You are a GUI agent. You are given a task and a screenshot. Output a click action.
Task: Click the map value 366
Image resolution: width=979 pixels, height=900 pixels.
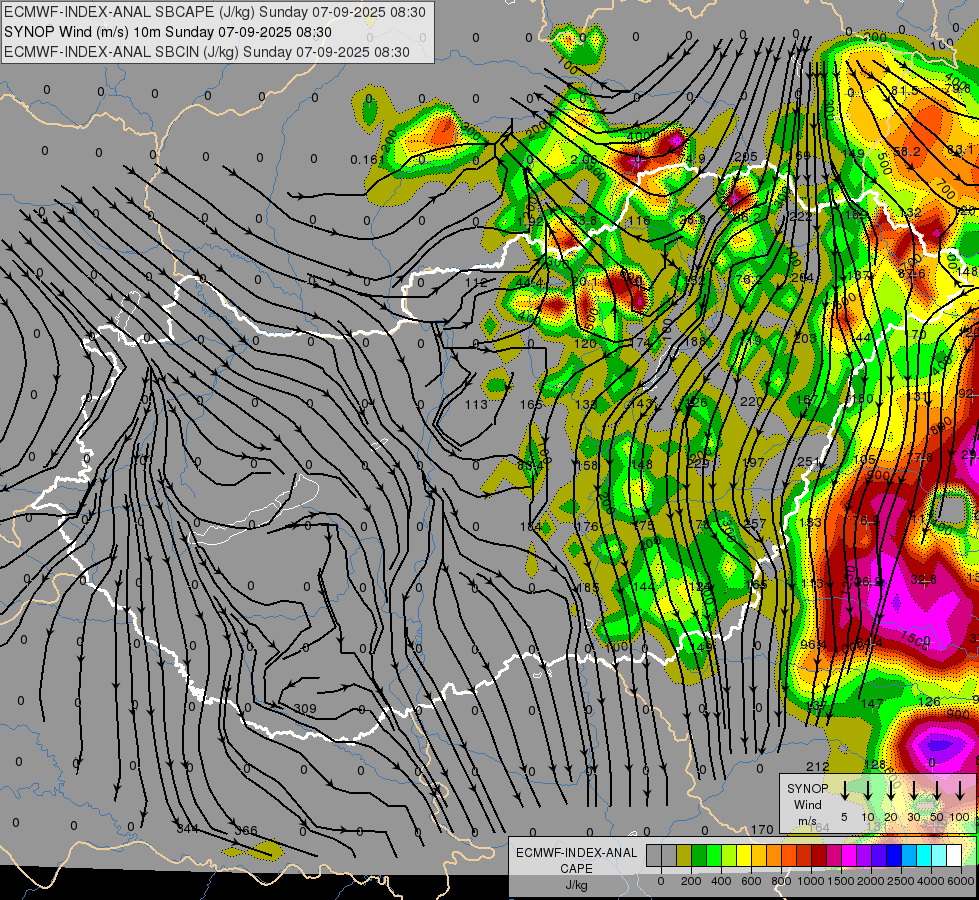coord(246,831)
